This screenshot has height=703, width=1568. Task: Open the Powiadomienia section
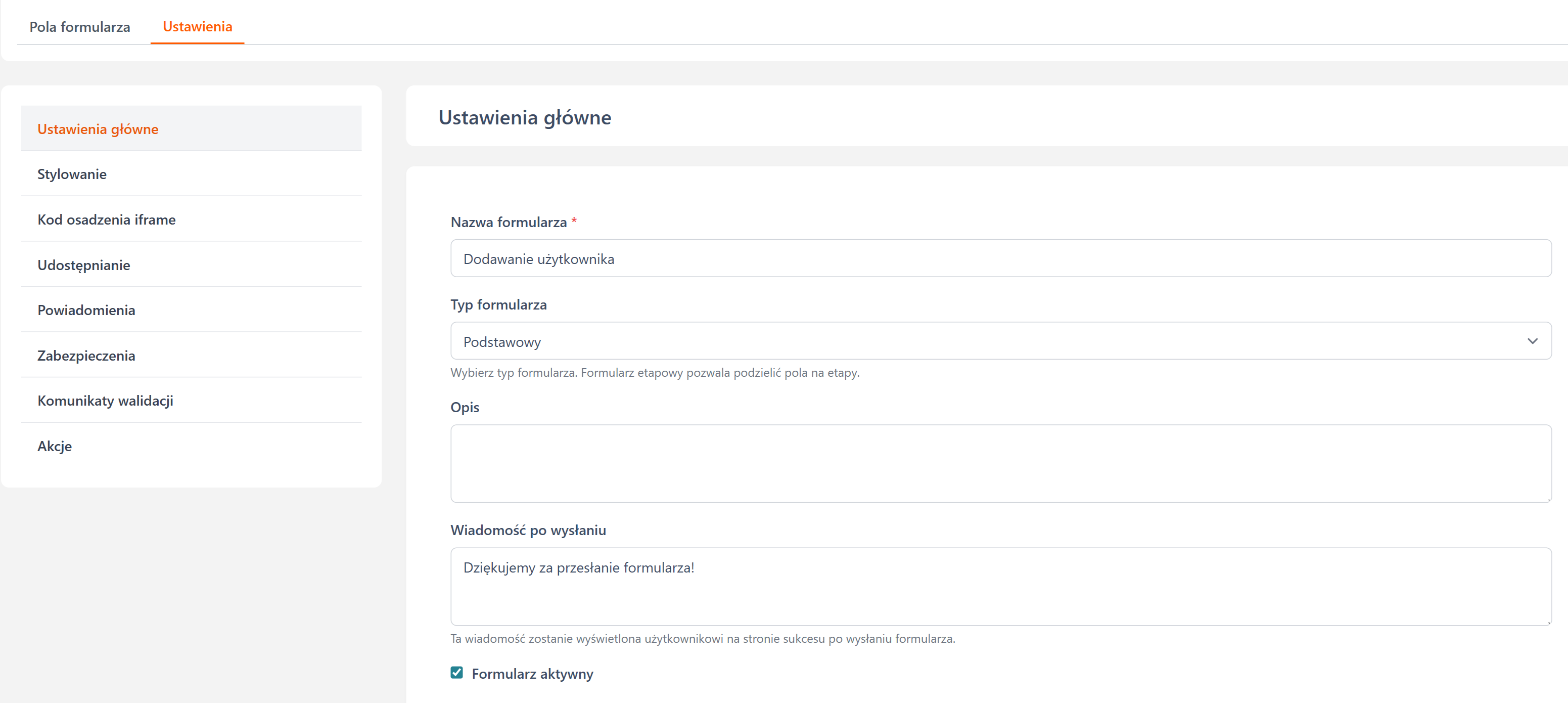(86, 310)
